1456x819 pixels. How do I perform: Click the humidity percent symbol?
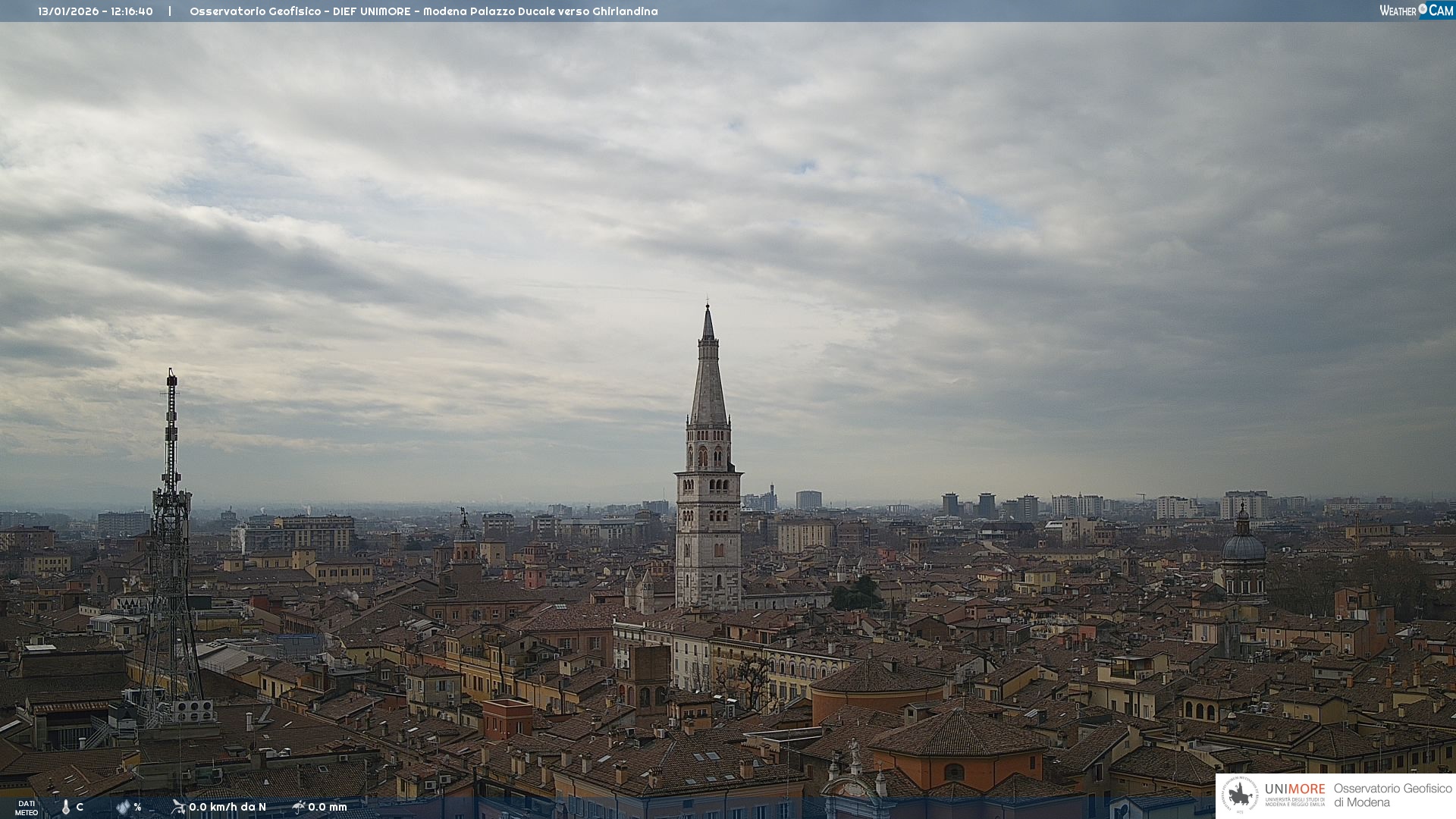[x=137, y=808]
